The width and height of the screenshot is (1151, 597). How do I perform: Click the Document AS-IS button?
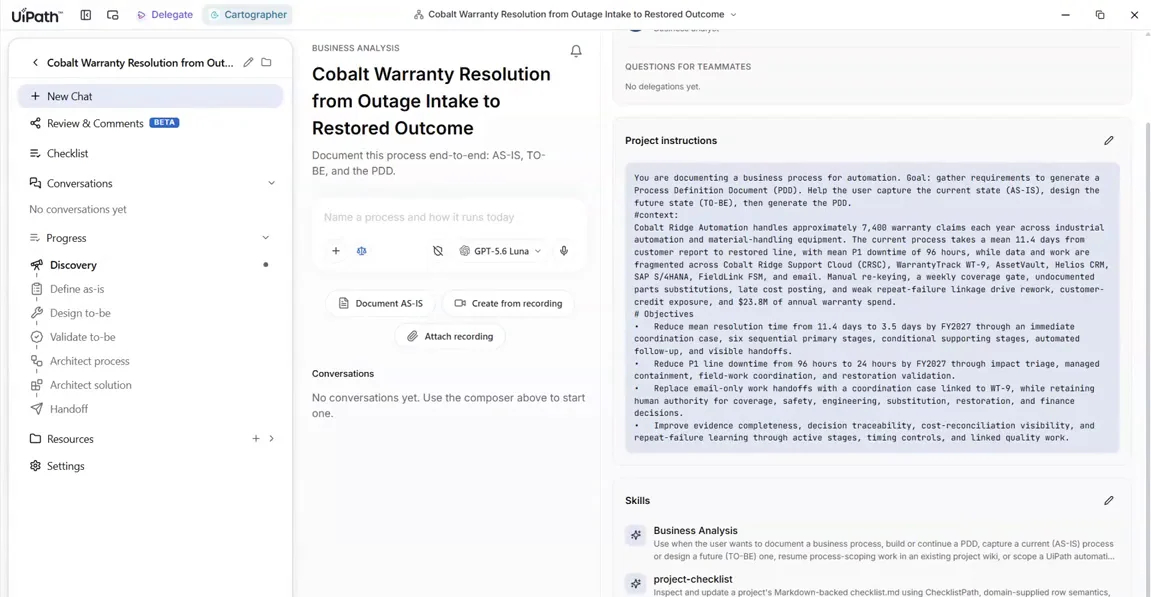(x=380, y=303)
